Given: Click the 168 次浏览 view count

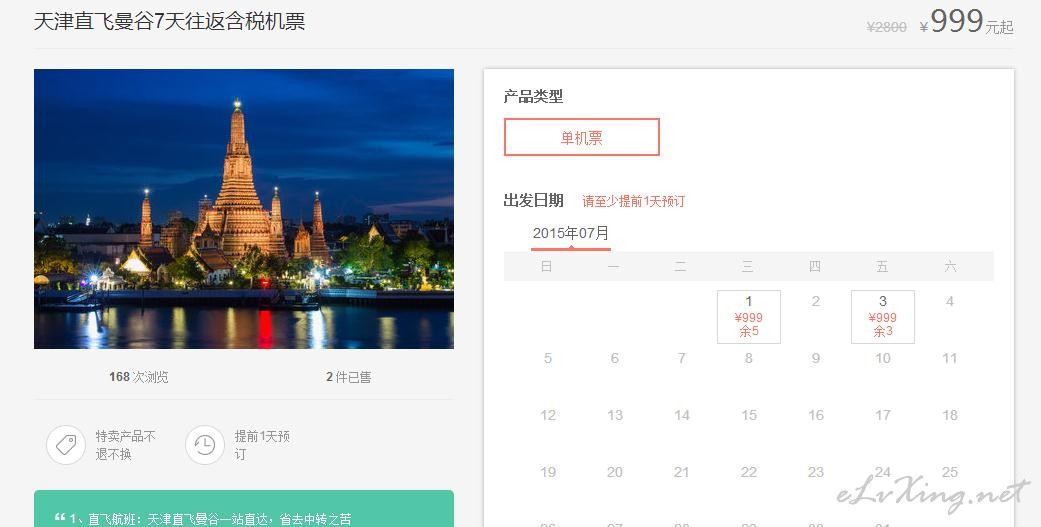Looking at the screenshot, I should click(x=139, y=377).
